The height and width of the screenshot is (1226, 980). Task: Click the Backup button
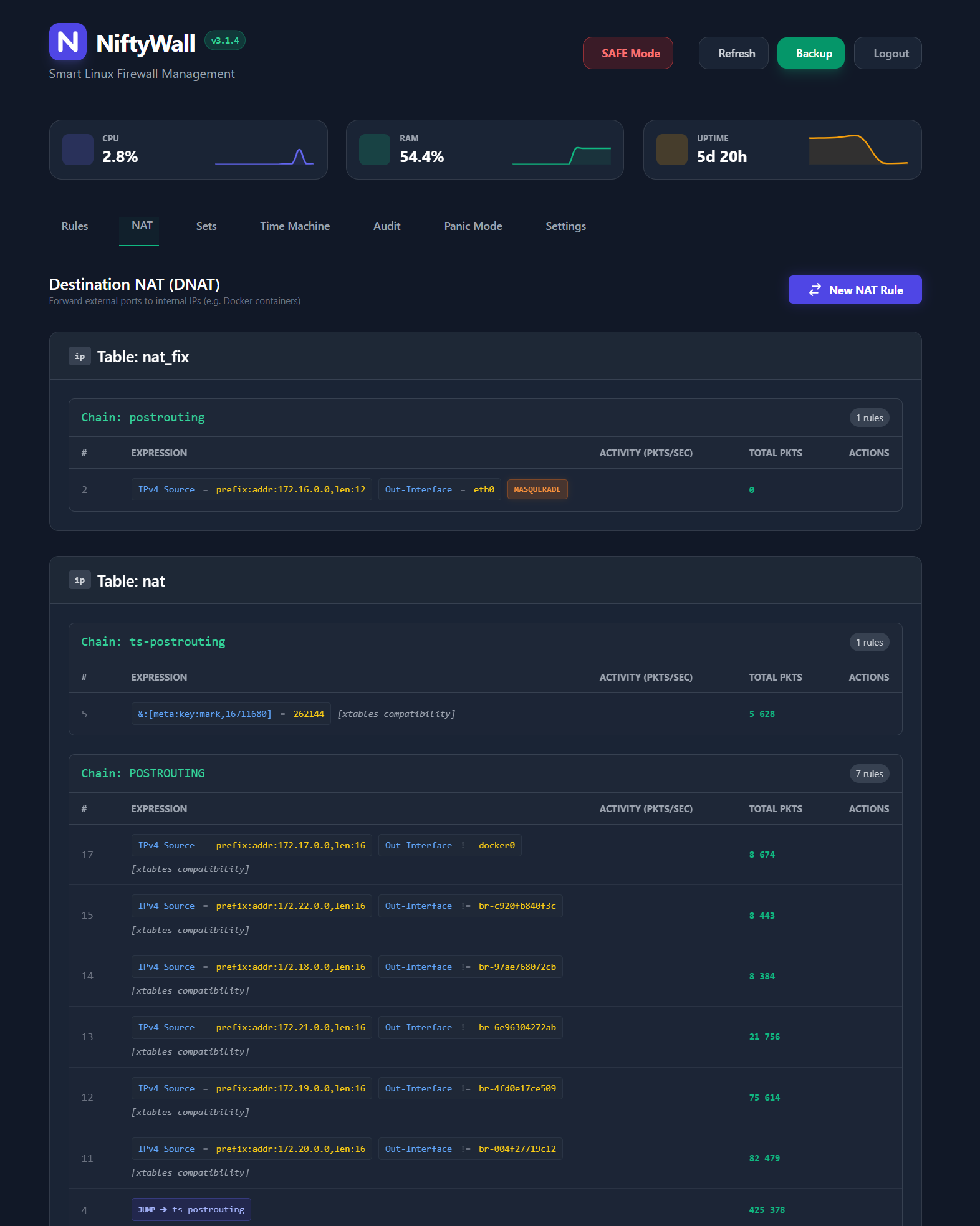(x=811, y=53)
